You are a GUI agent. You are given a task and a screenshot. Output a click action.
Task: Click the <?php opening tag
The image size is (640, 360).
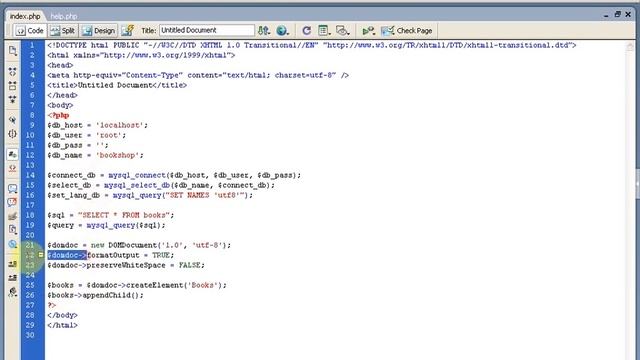tap(58, 115)
